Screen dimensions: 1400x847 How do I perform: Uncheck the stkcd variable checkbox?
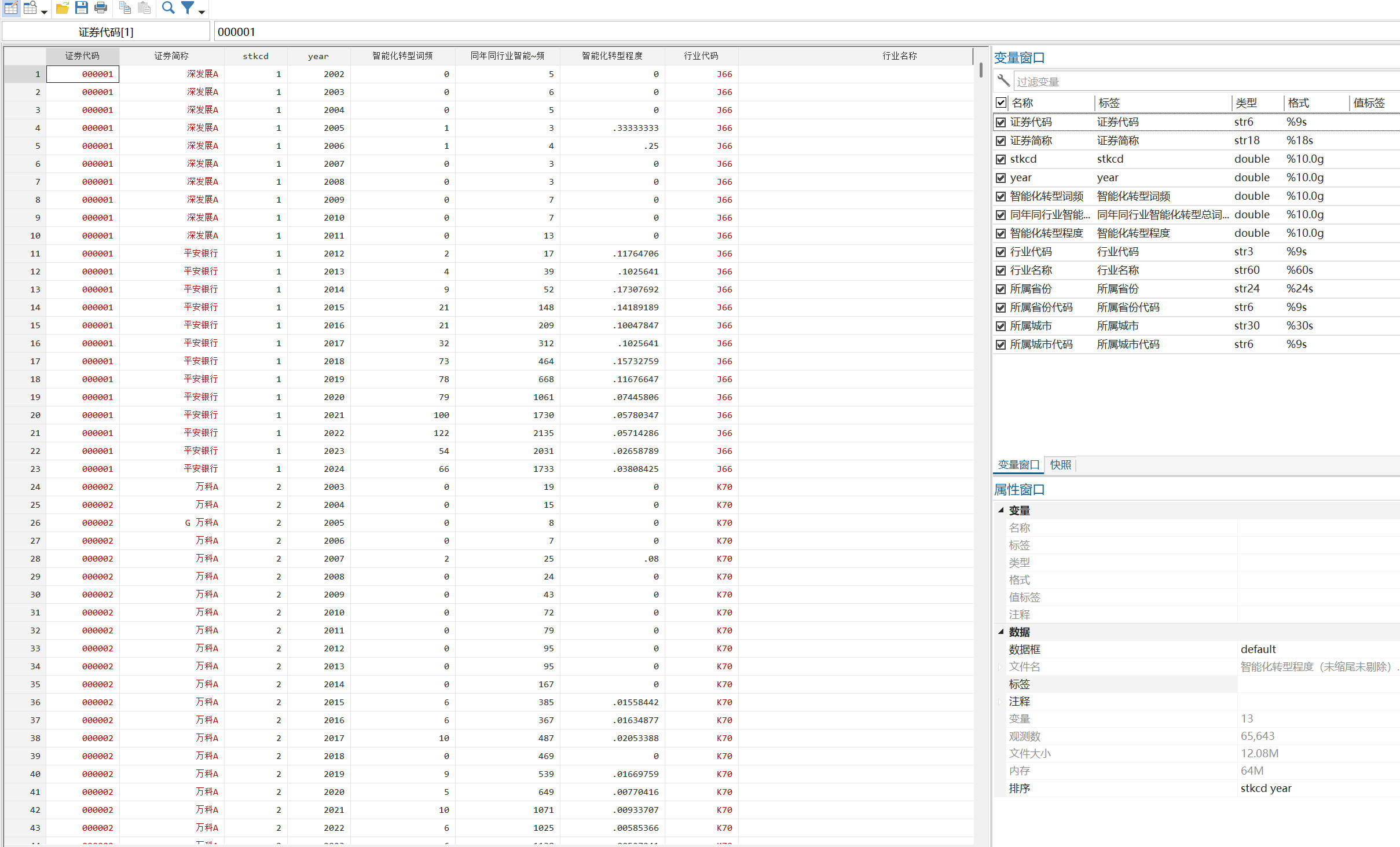point(1000,159)
